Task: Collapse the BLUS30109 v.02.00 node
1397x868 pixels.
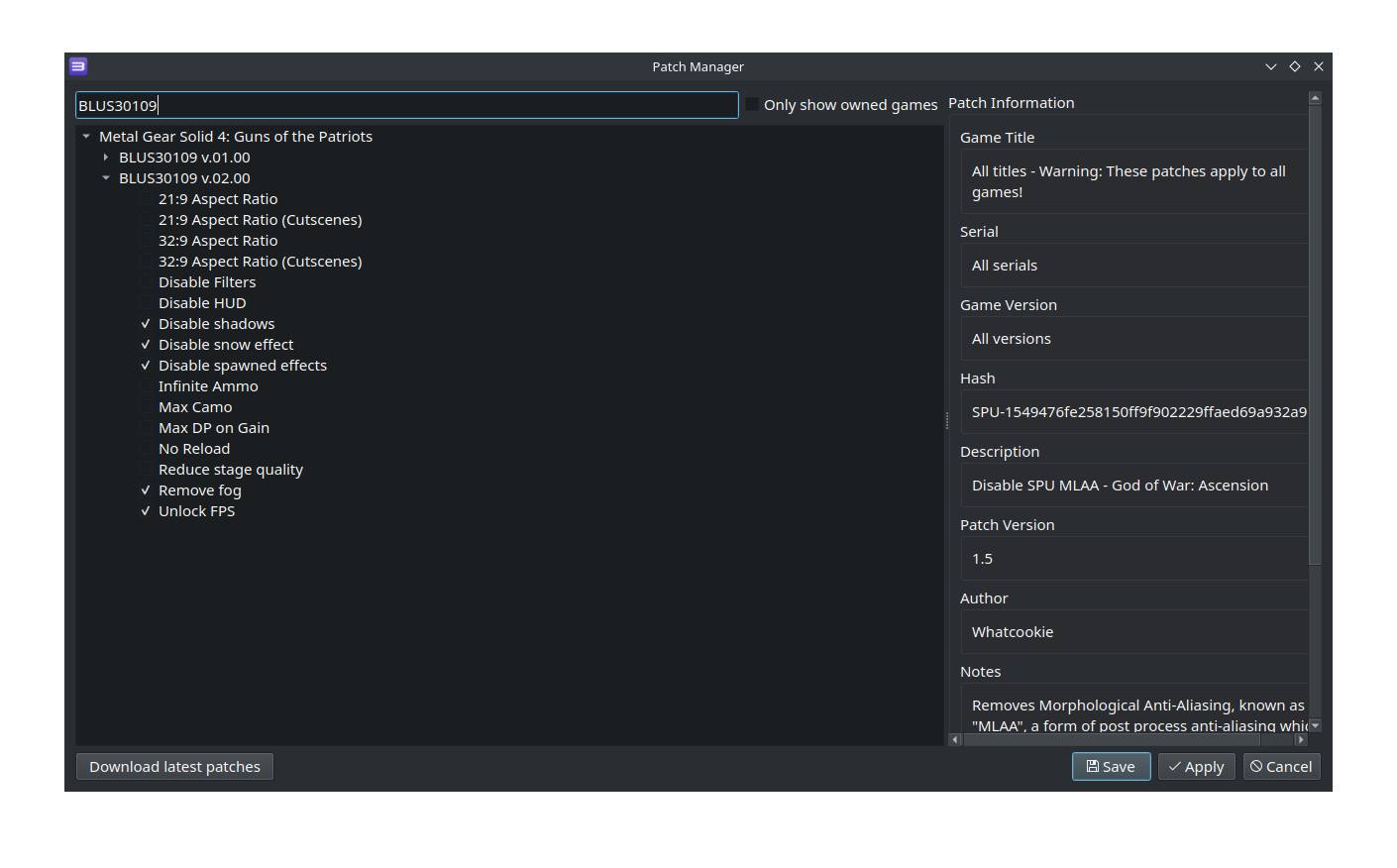Action: tap(106, 178)
